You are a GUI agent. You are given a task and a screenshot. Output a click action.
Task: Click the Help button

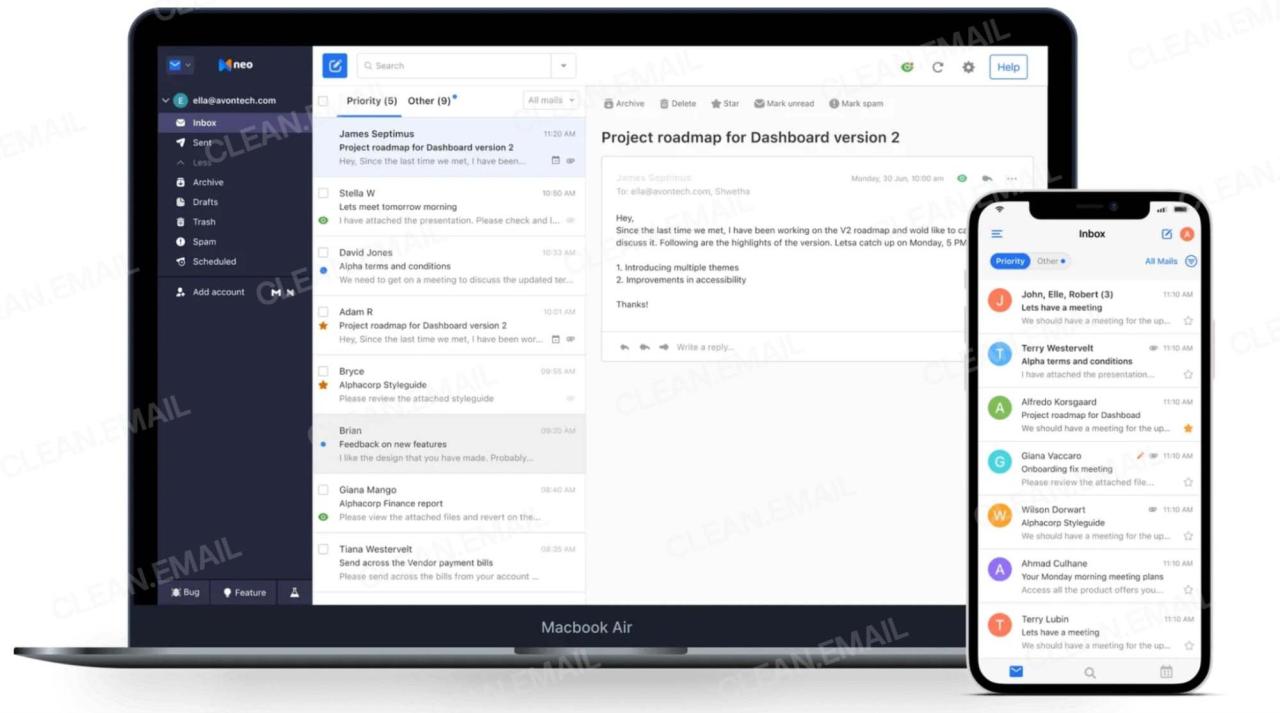[1008, 67]
